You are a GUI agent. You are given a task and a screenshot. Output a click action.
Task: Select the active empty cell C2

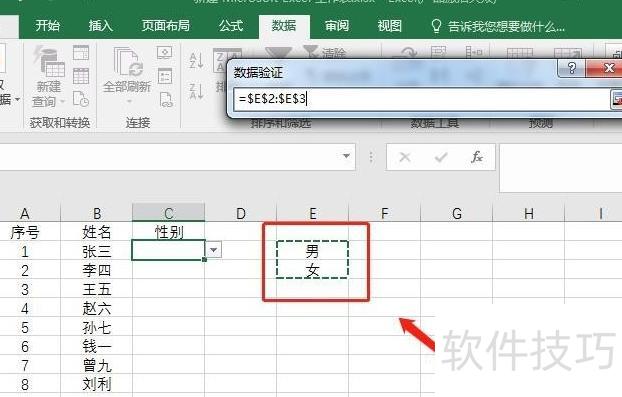[x=169, y=250]
